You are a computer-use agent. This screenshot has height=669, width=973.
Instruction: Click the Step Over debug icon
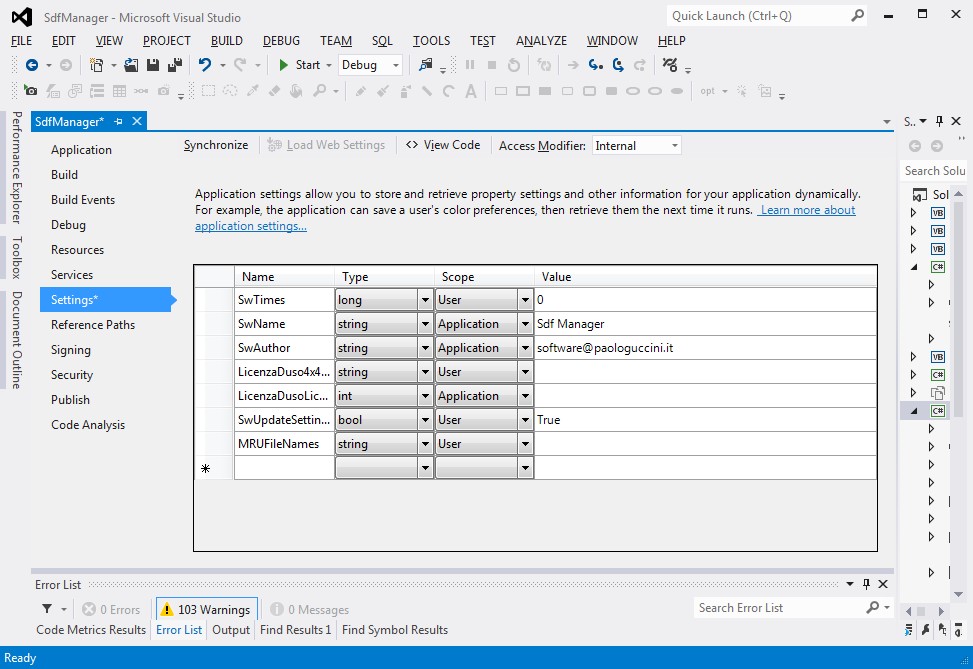click(x=618, y=65)
